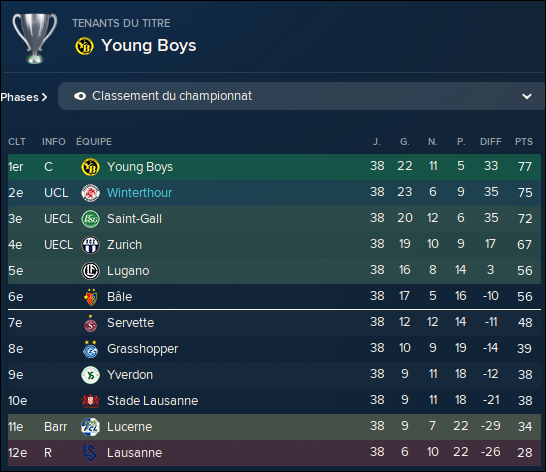Click the Winterthour club crest in the table
Viewport: 546px width, 472px height.
coord(91,193)
